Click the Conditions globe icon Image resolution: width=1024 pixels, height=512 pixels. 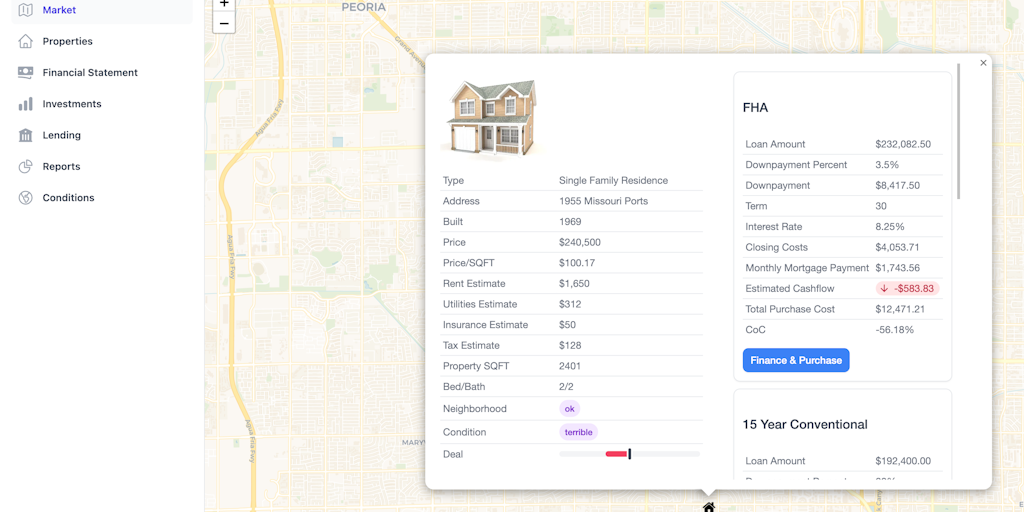pyautogui.click(x=25, y=198)
